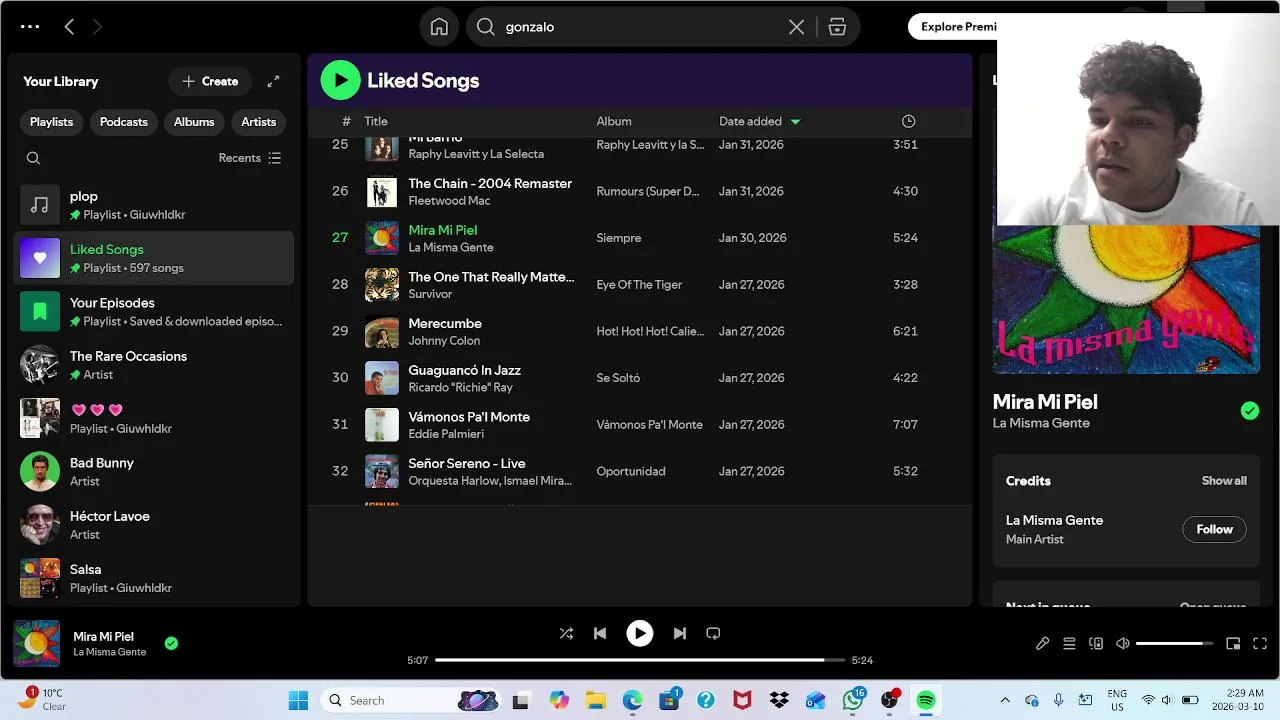Open the Johnny Colon artist link
The image size is (1280, 720).
[444, 341]
